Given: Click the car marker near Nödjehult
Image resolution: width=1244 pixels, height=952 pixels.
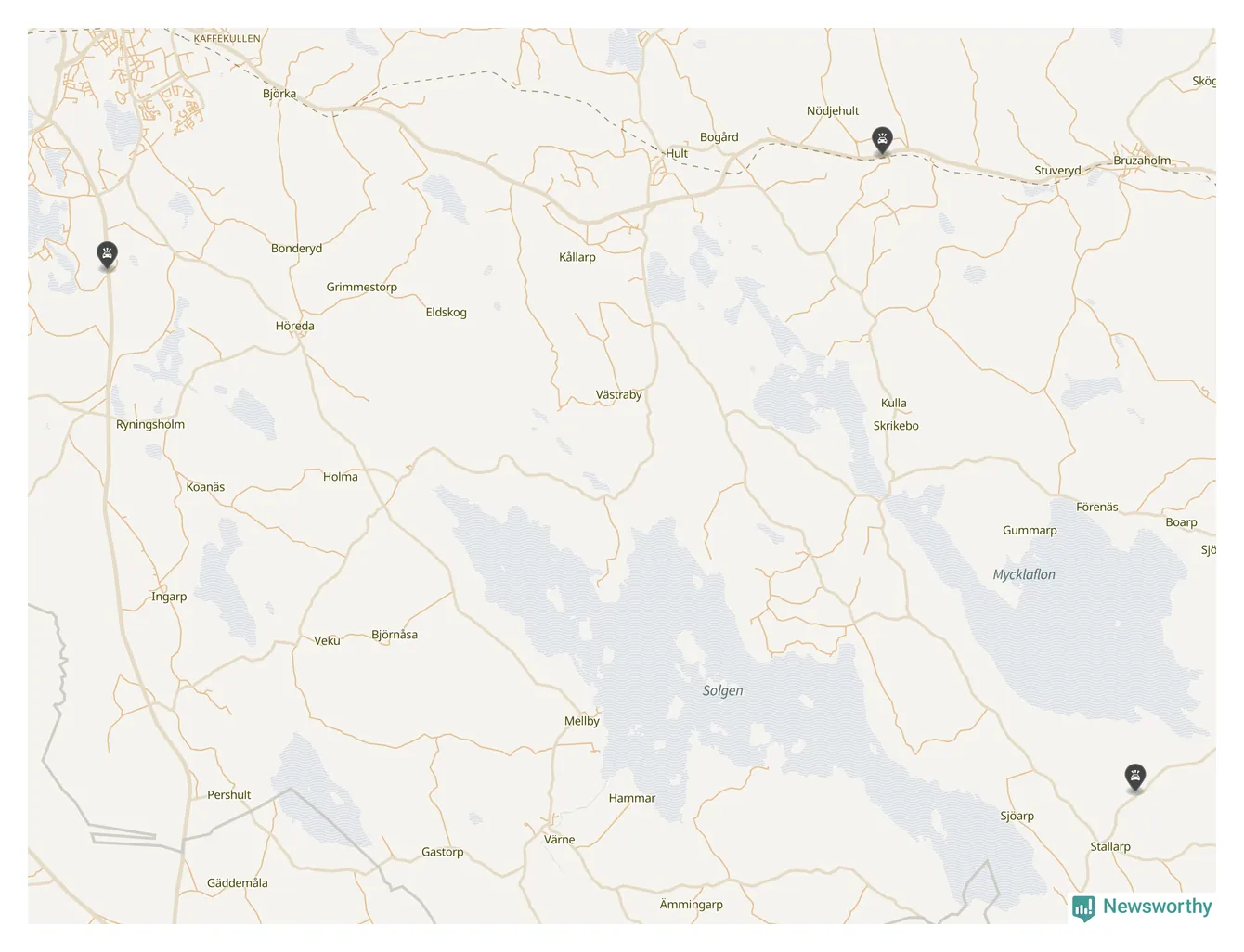Looking at the screenshot, I should (882, 140).
